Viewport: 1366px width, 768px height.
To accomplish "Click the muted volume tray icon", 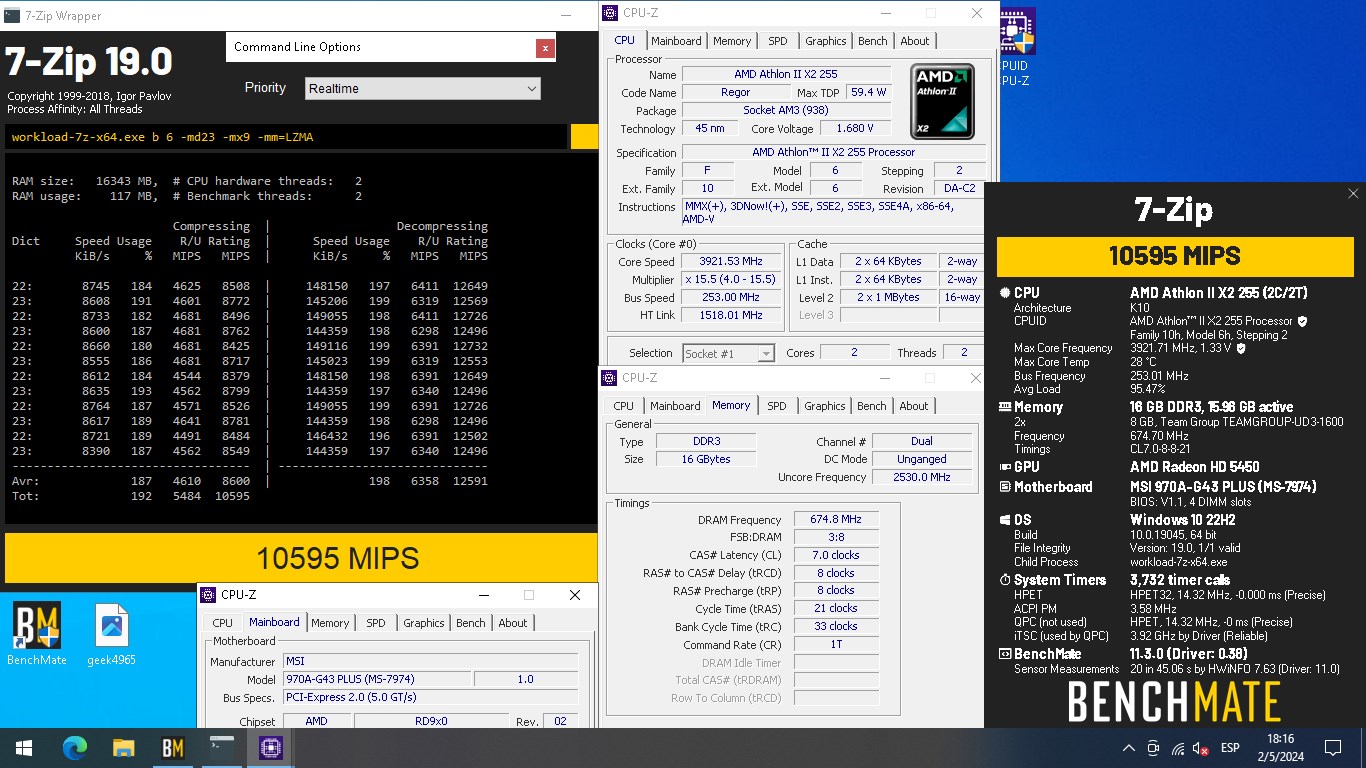I will point(1201,749).
